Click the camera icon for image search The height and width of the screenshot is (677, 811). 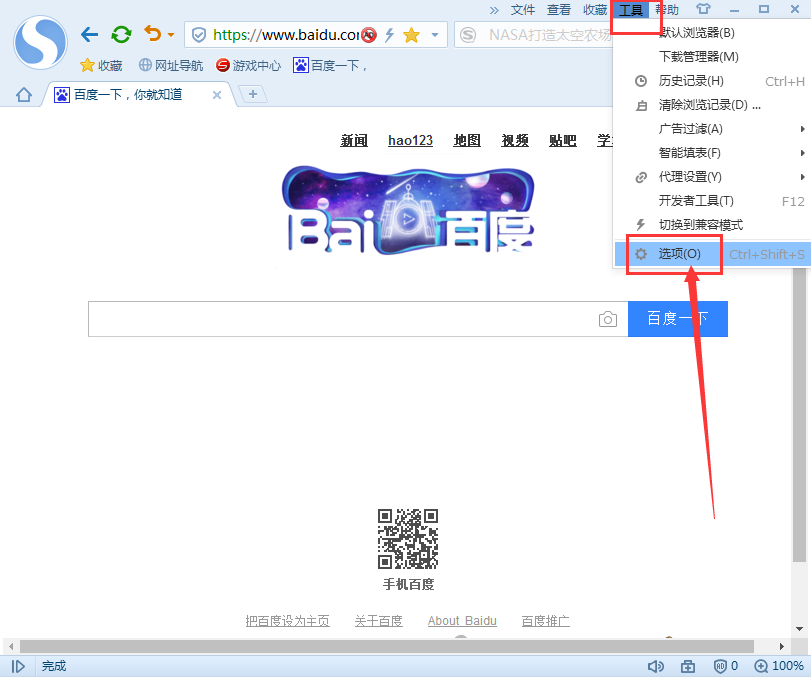608,318
